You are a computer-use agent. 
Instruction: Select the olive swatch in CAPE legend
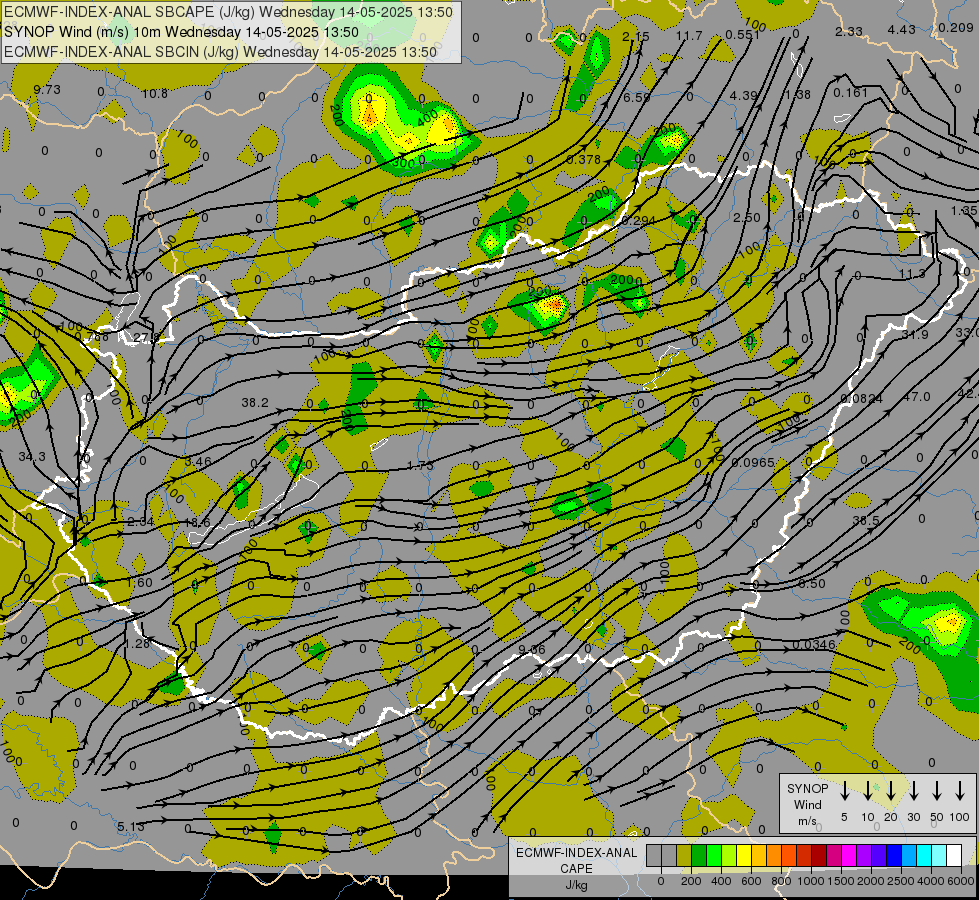pos(684,855)
